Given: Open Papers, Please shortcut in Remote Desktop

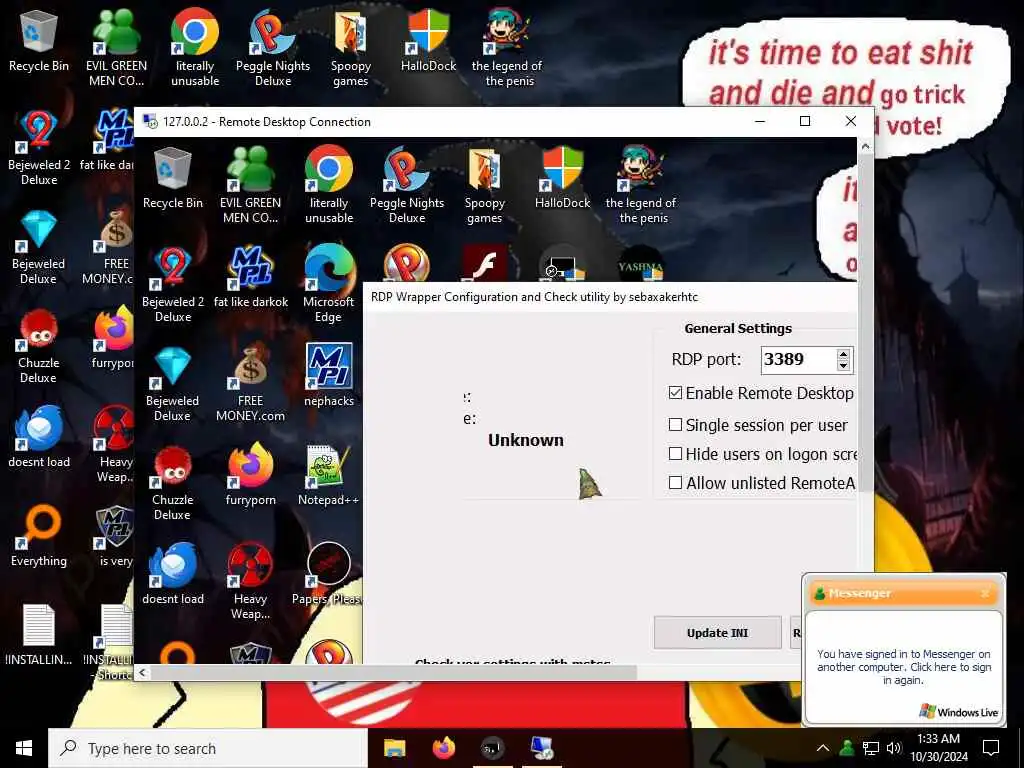Looking at the screenshot, I should [x=328, y=575].
